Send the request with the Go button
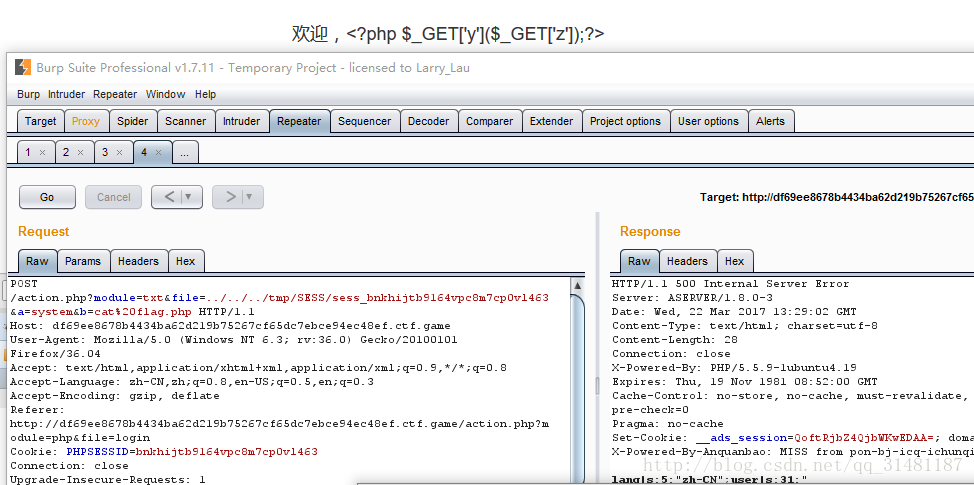This screenshot has height=485, width=974. pos(47,197)
